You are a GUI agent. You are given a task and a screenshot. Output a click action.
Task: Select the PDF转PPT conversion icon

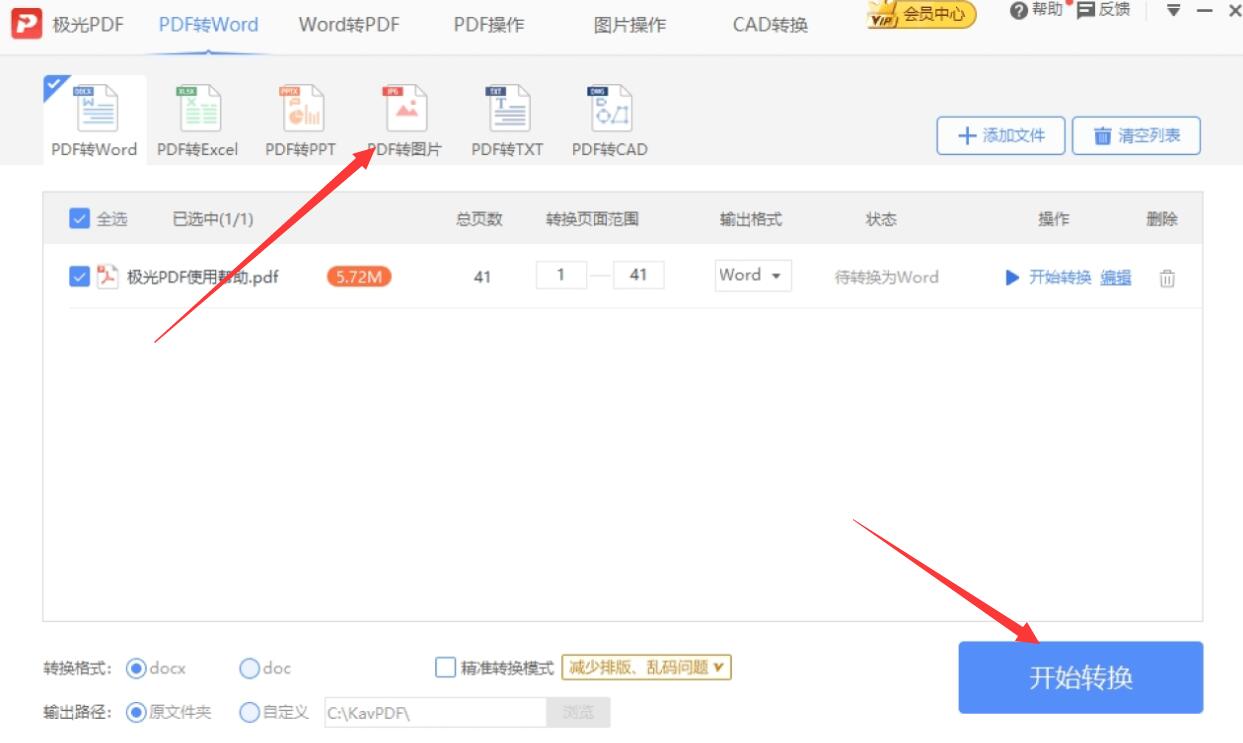(300, 109)
